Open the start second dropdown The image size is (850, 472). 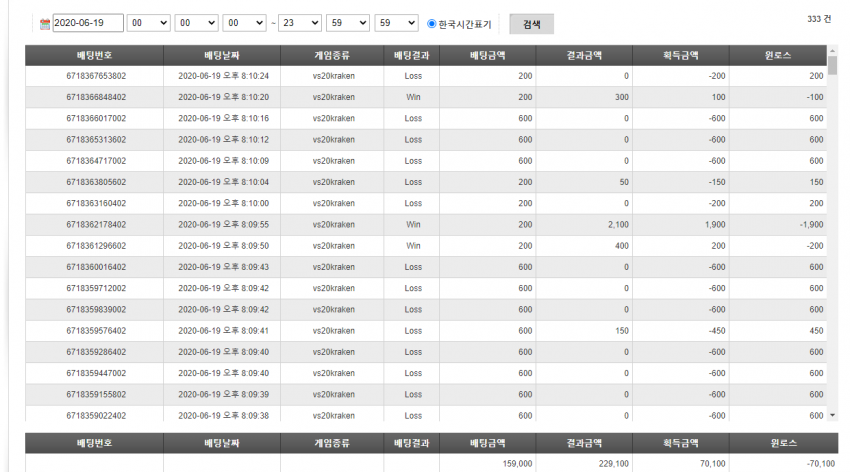pos(244,23)
